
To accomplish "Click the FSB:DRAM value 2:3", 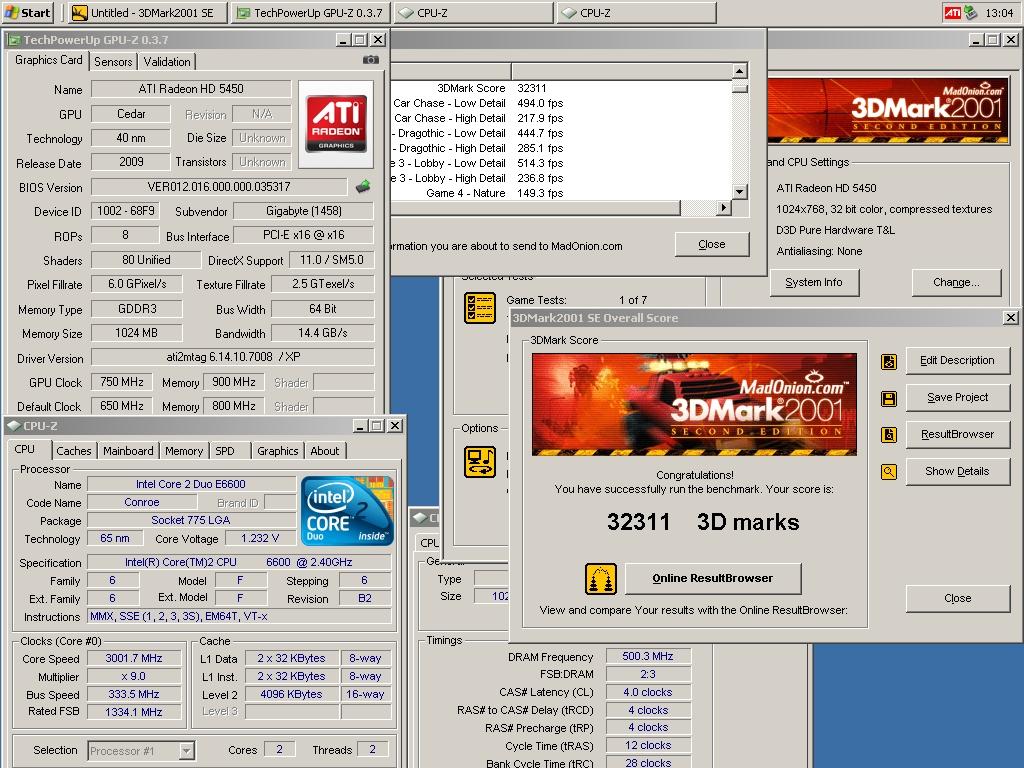I will [x=648, y=674].
